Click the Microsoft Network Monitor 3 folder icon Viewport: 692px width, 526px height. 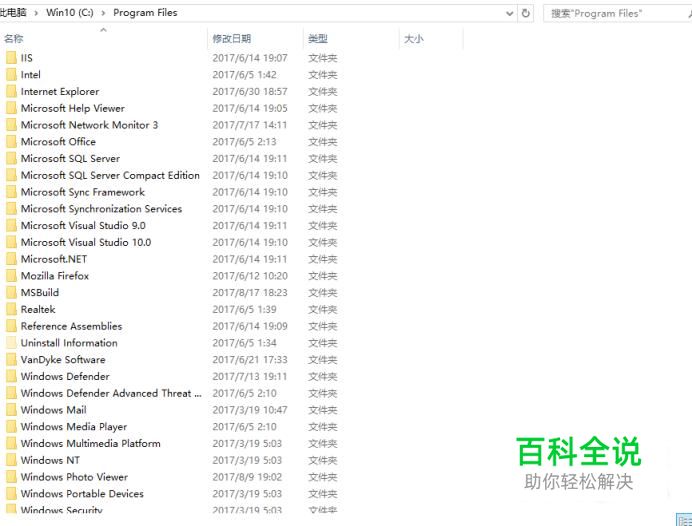[x=11, y=125]
